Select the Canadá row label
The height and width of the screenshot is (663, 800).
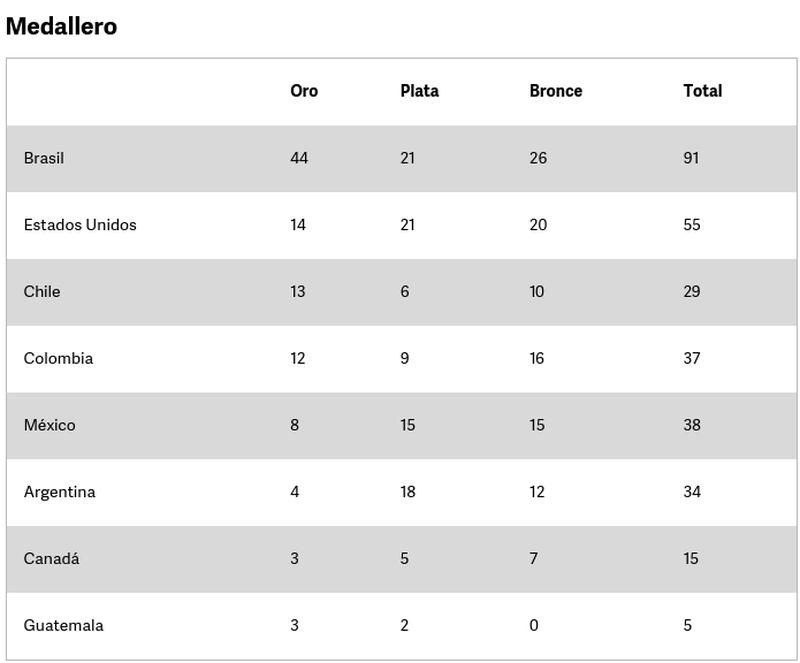[51, 559]
